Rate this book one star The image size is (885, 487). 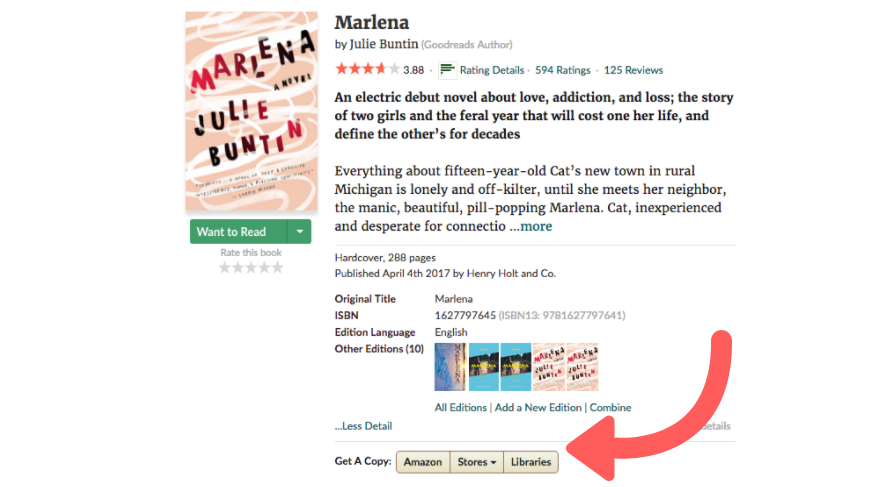coord(225,267)
